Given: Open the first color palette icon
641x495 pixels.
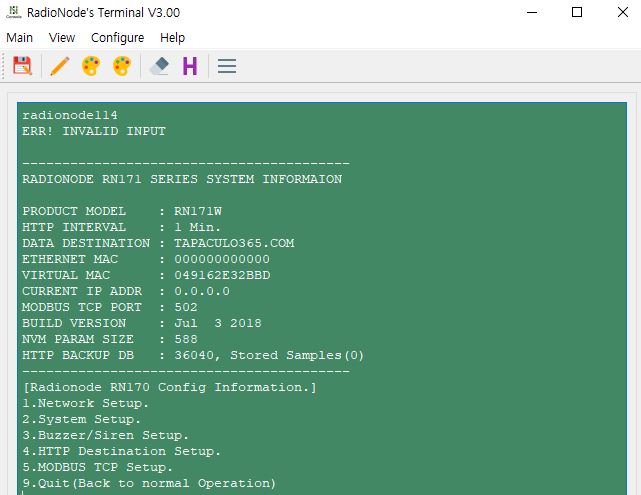Looking at the screenshot, I should (x=91, y=66).
